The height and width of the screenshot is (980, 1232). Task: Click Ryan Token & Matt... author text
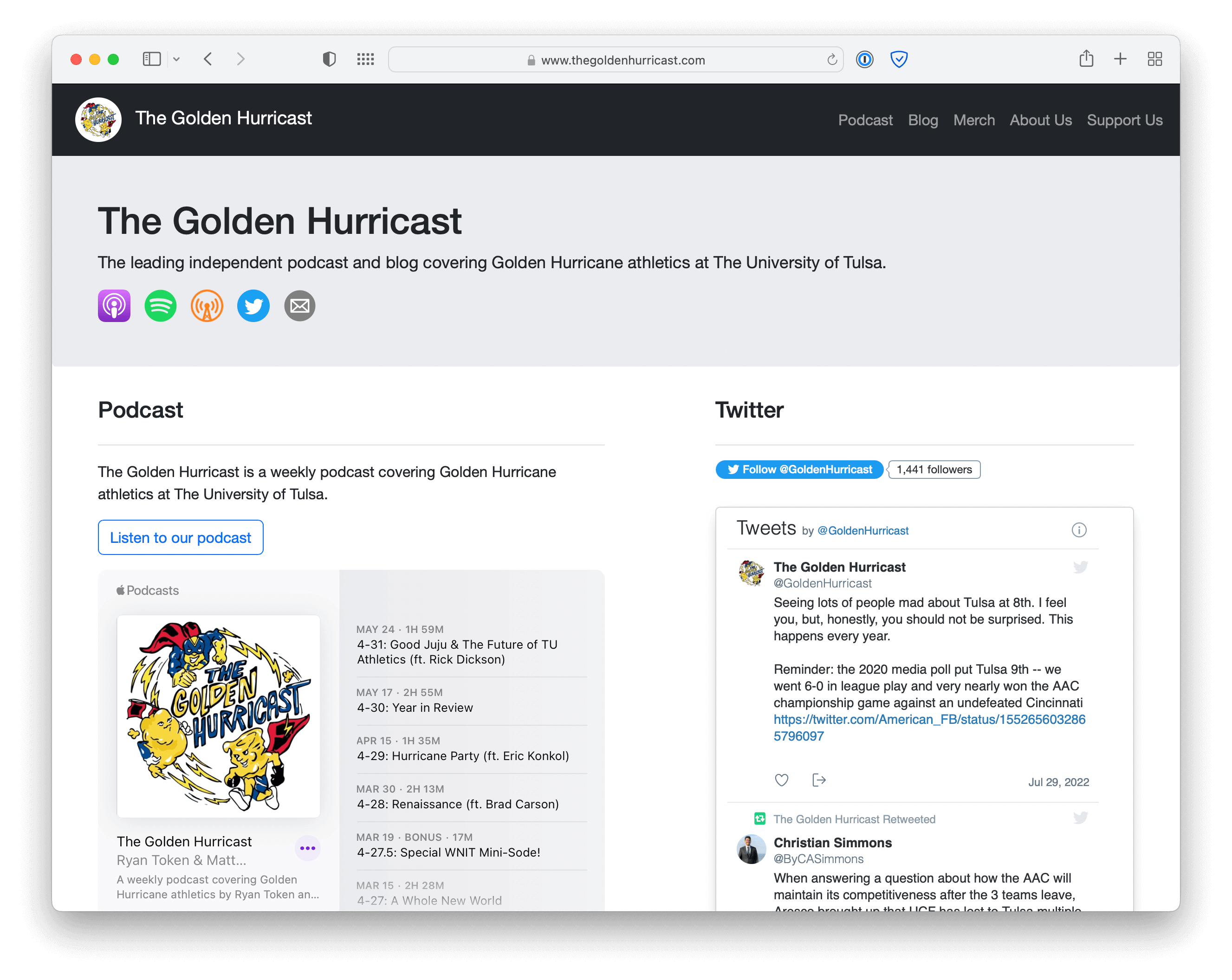coord(182,860)
